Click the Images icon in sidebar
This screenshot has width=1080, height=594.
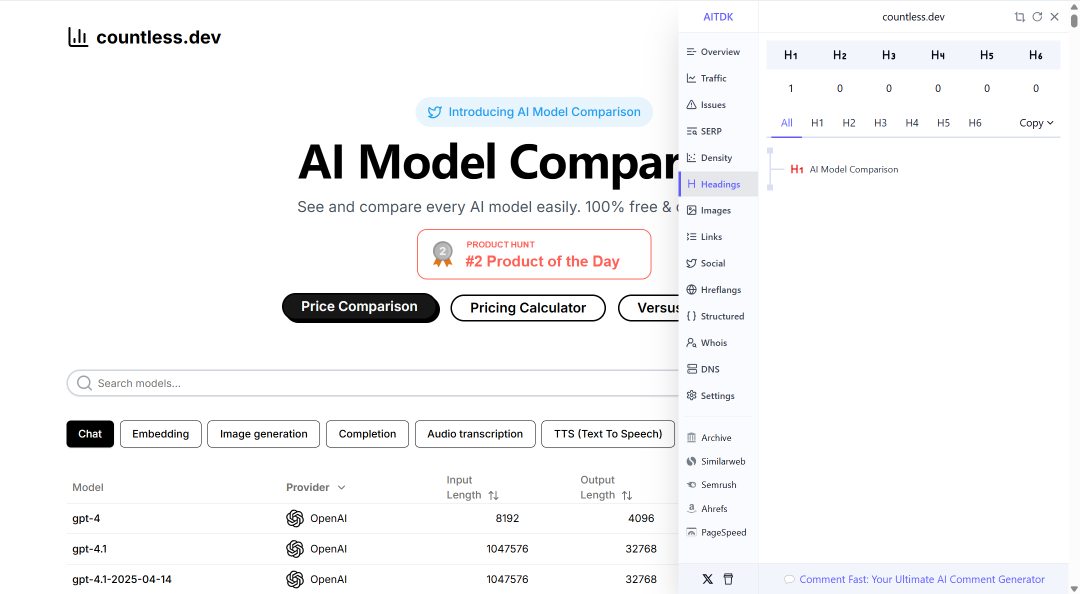(692, 210)
